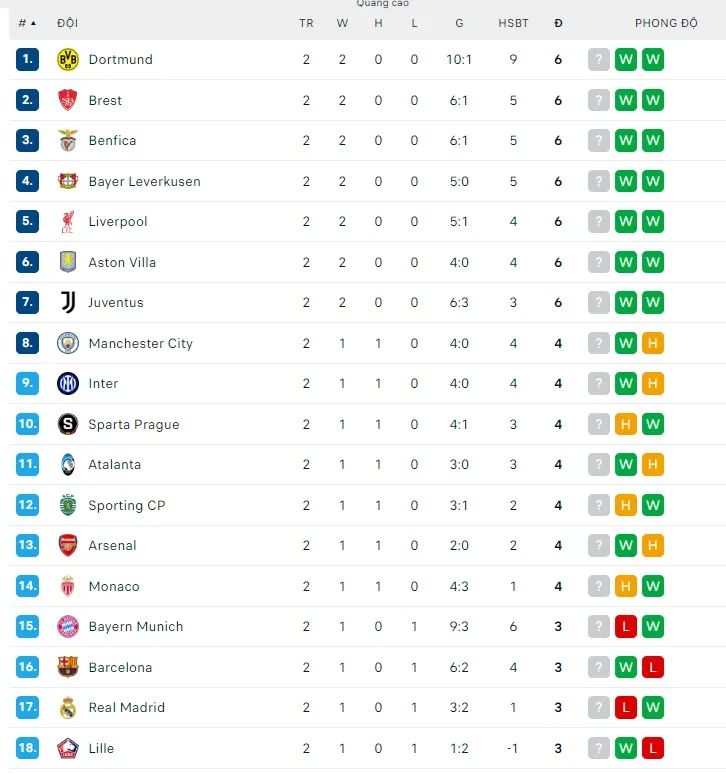Click Dortmund's grey question mark form badge
Image resolution: width=726 pixels, height=774 pixels.
[x=599, y=60]
